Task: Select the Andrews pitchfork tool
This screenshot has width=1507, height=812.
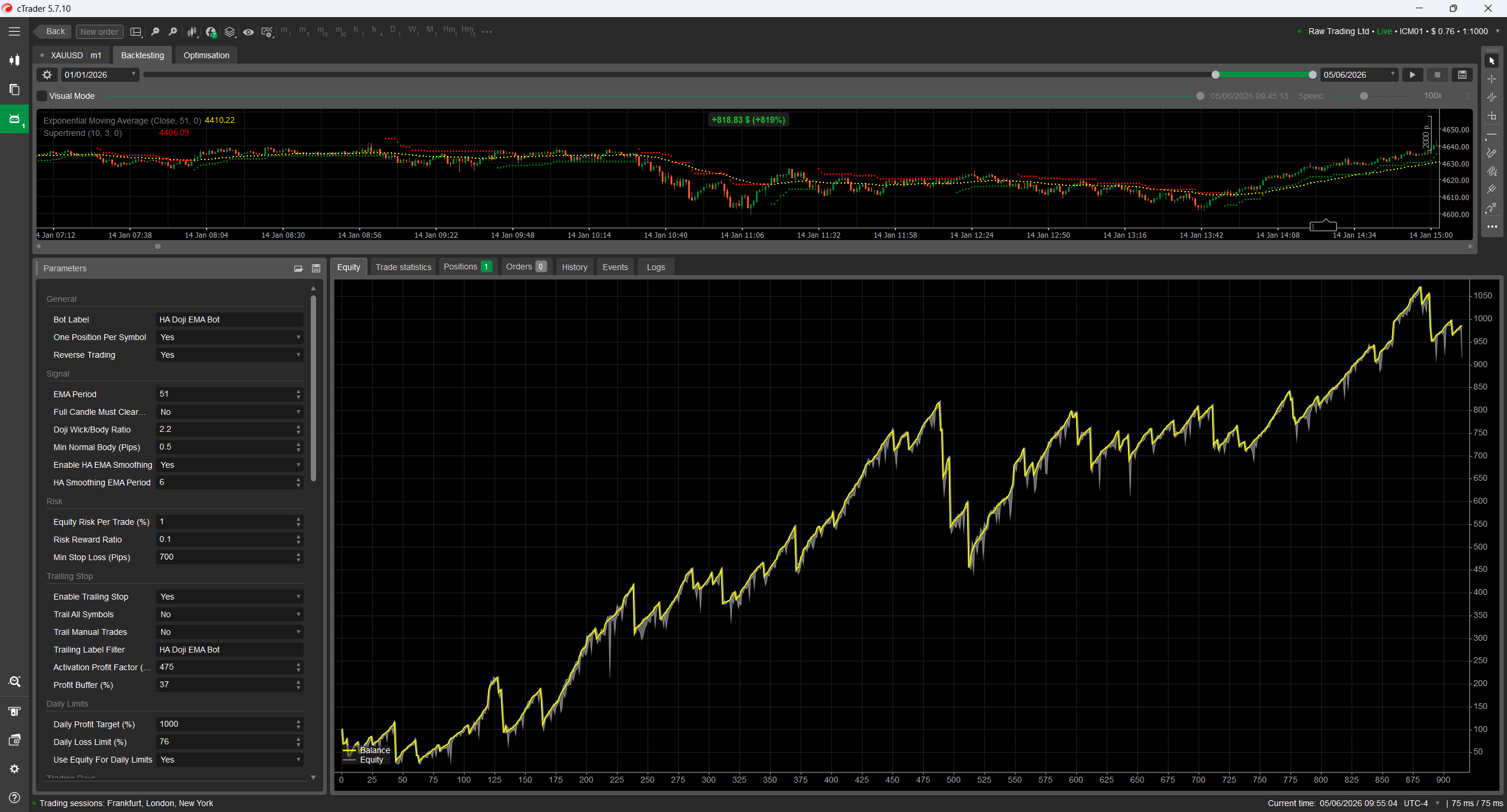Action: (1492, 189)
